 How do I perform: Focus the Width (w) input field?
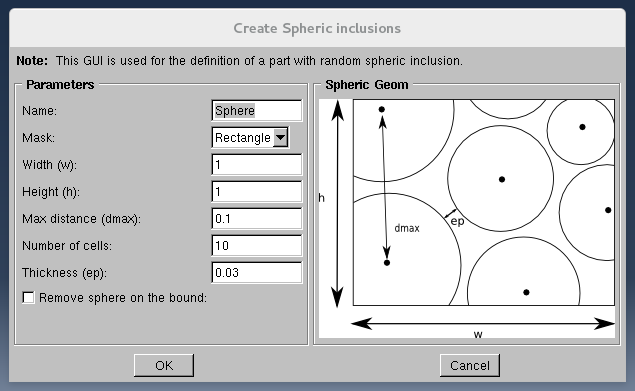coord(257,165)
